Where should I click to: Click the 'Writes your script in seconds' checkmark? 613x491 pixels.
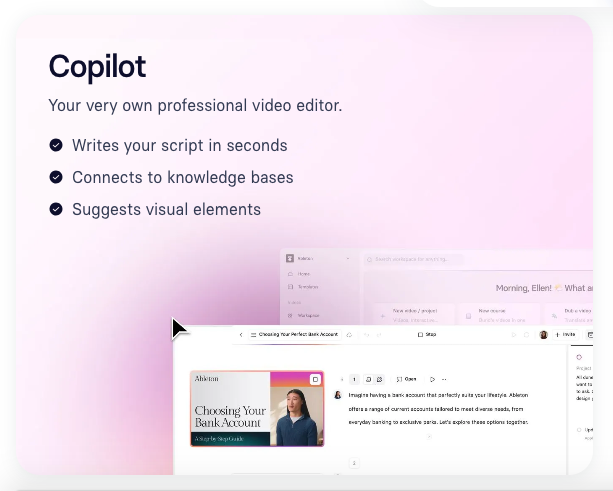coord(56,145)
